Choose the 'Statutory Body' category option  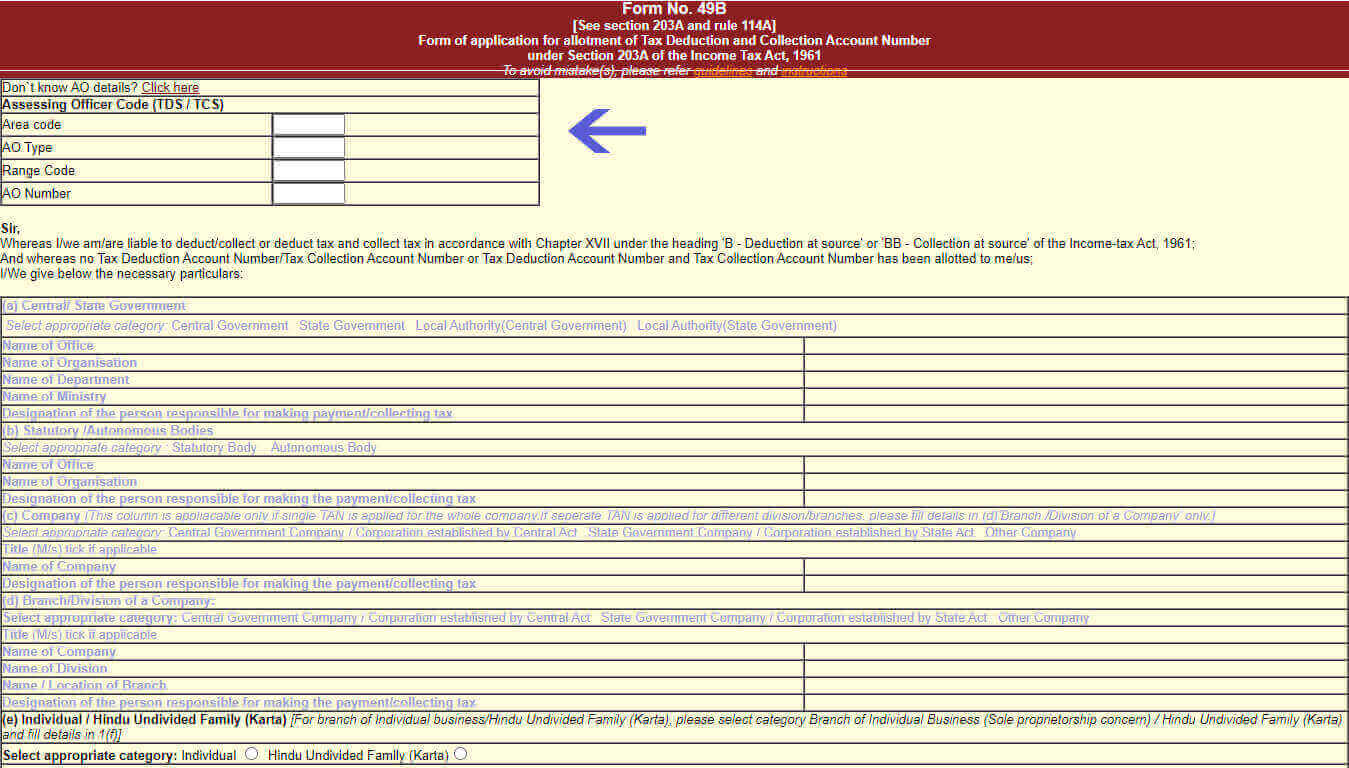coord(214,448)
